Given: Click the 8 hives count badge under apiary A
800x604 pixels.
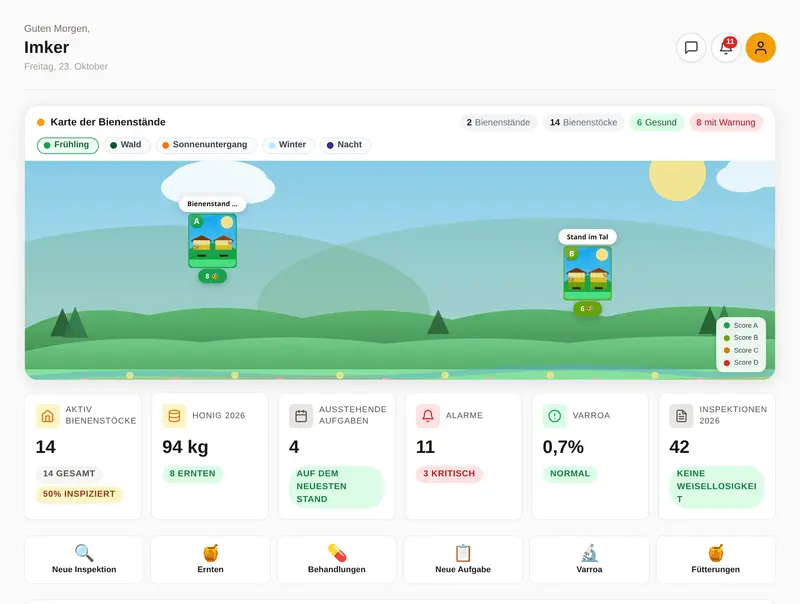Looking at the screenshot, I should (x=212, y=276).
